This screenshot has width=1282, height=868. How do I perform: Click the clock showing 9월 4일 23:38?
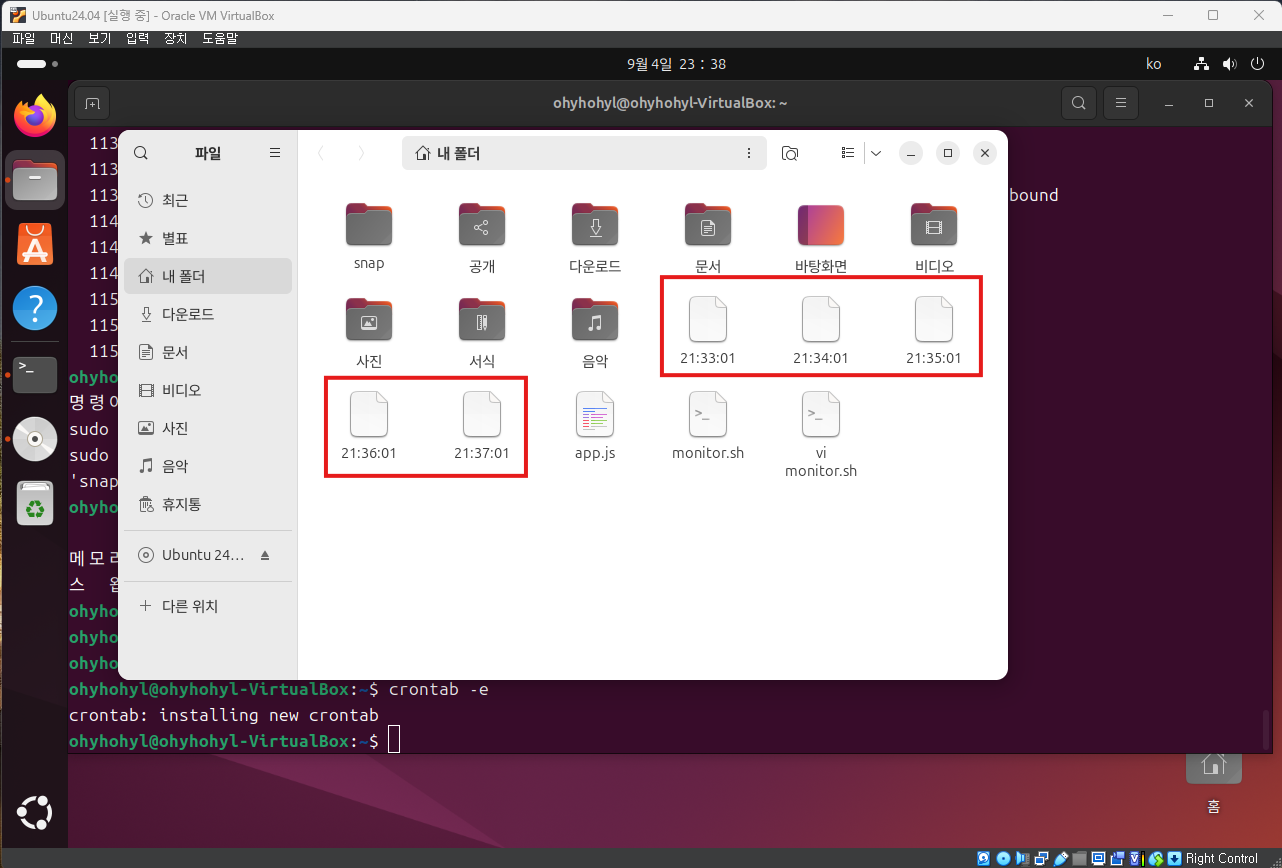tap(676, 64)
